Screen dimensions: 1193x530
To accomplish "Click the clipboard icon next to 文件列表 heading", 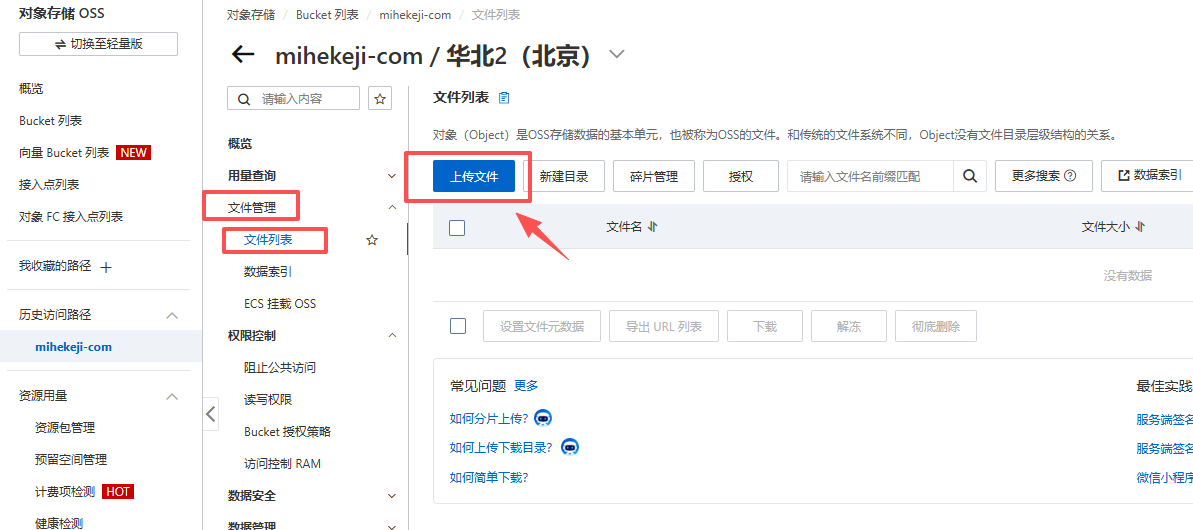I will pos(504,98).
